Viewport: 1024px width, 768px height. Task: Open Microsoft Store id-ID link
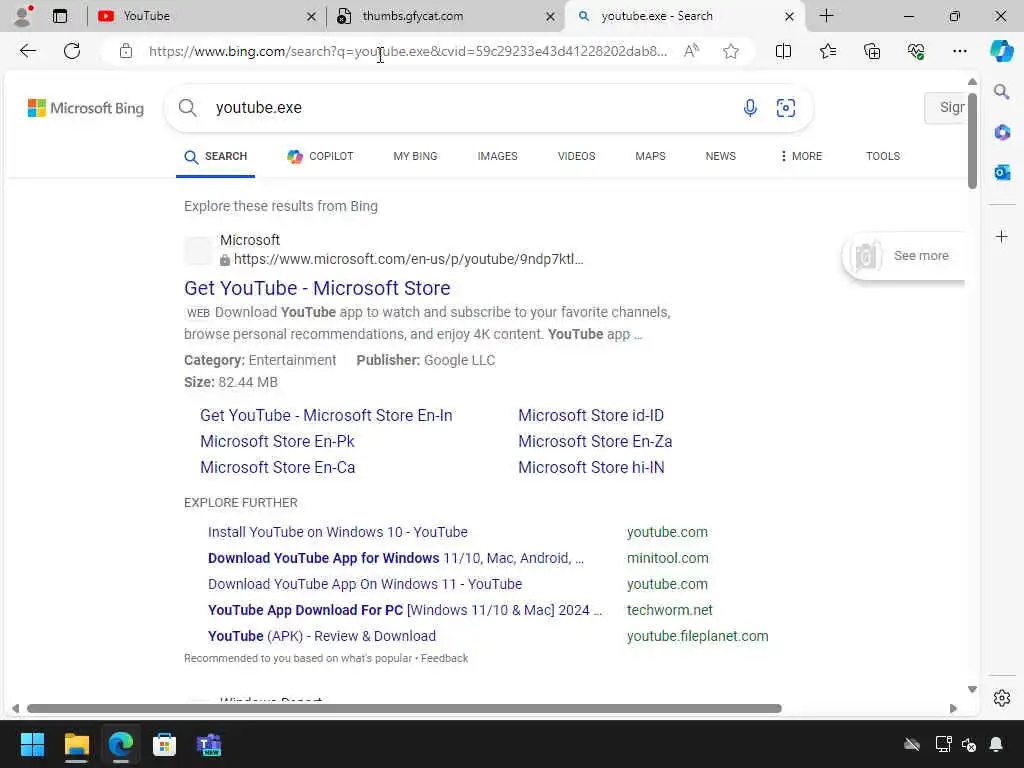[x=591, y=415]
